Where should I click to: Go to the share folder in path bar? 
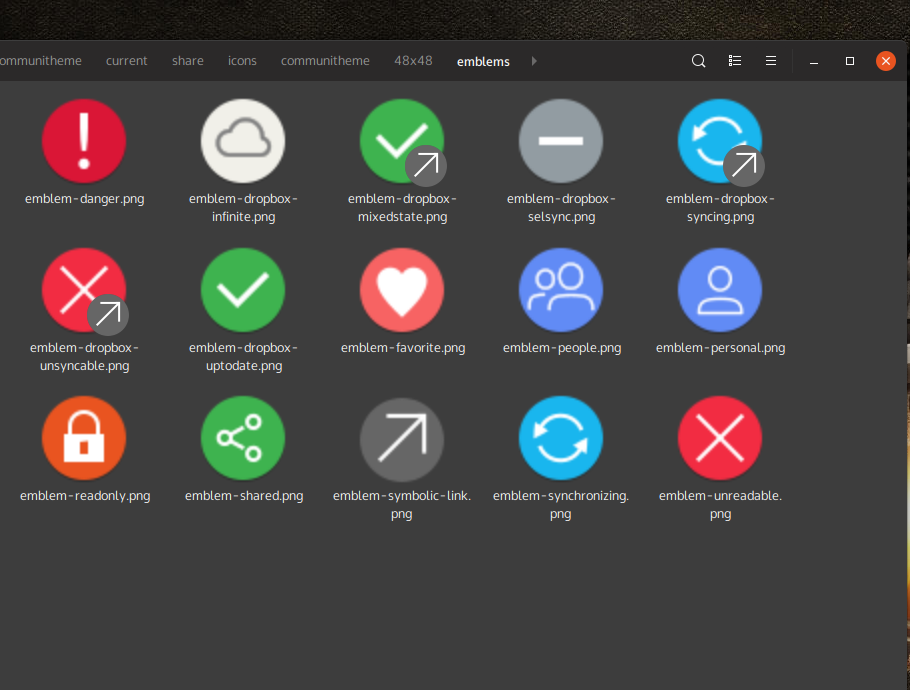pyautogui.click(x=187, y=61)
